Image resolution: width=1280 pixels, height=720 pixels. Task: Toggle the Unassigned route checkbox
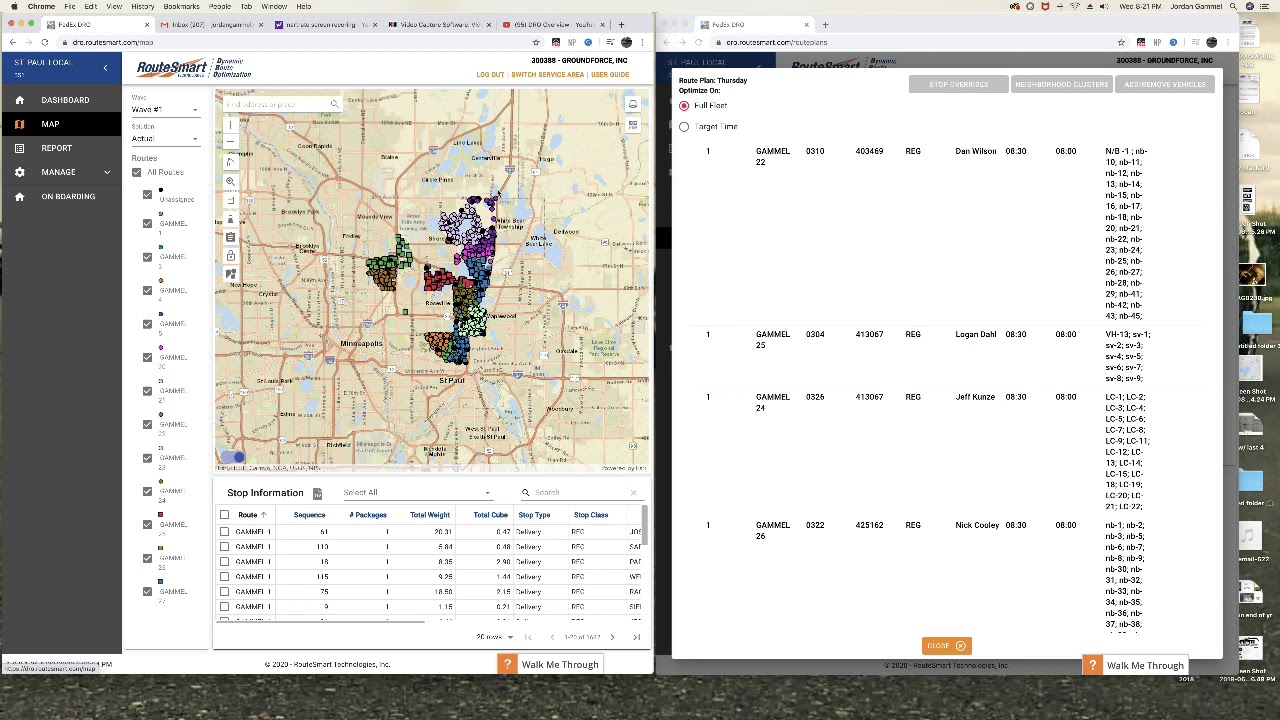point(147,195)
